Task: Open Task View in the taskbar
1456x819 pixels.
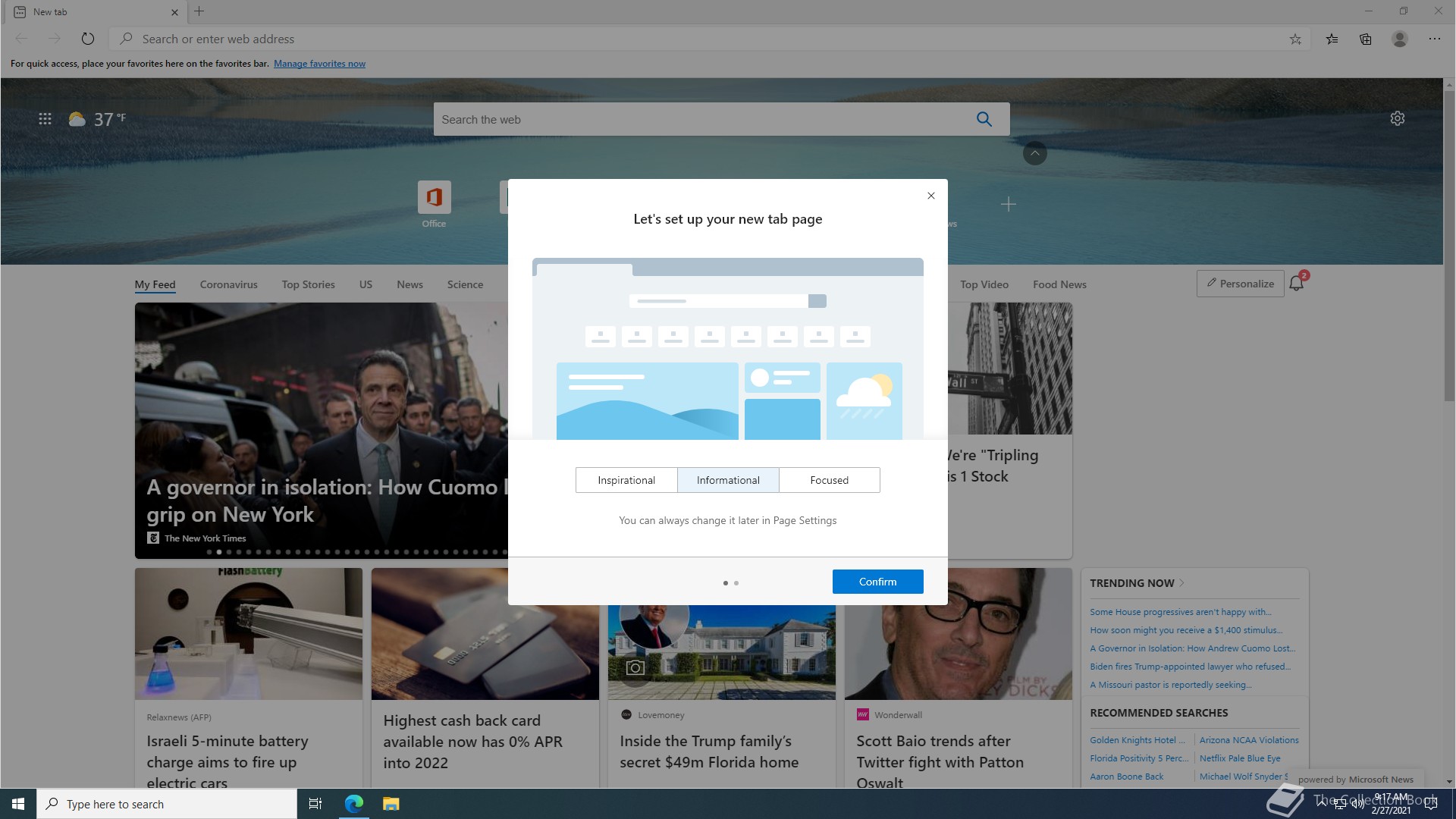Action: [x=315, y=804]
